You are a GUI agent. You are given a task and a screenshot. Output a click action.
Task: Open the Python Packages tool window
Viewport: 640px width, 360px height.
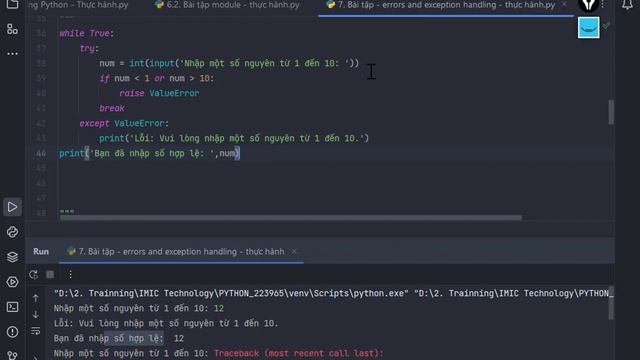click(x=12, y=232)
